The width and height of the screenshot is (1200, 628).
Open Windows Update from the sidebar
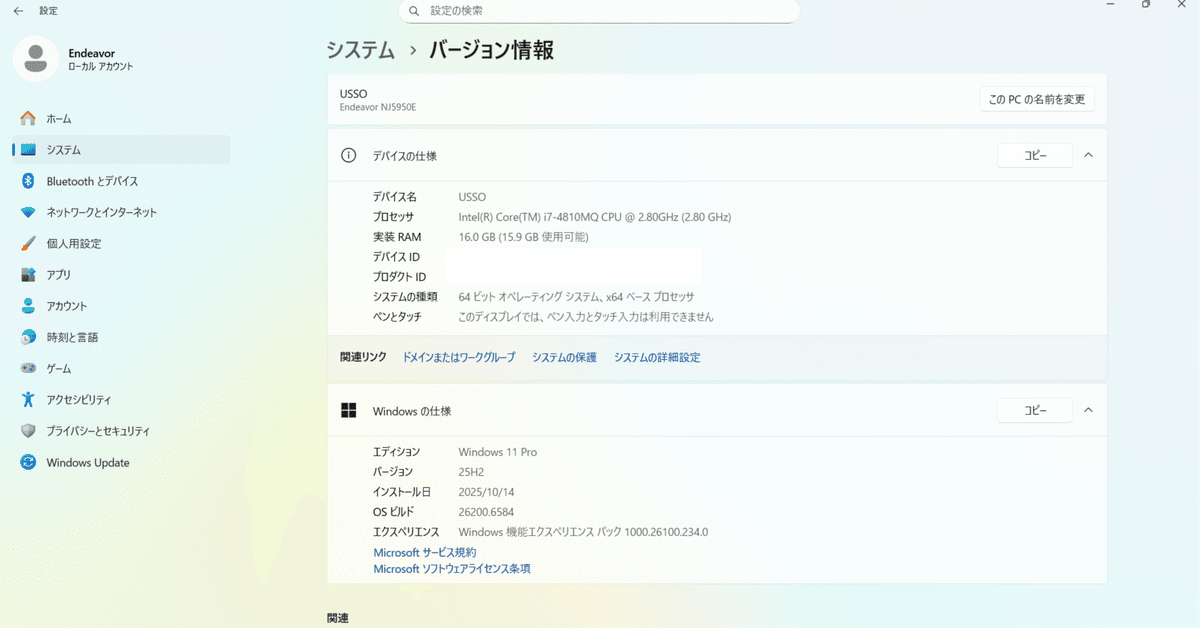click(88, 462)
